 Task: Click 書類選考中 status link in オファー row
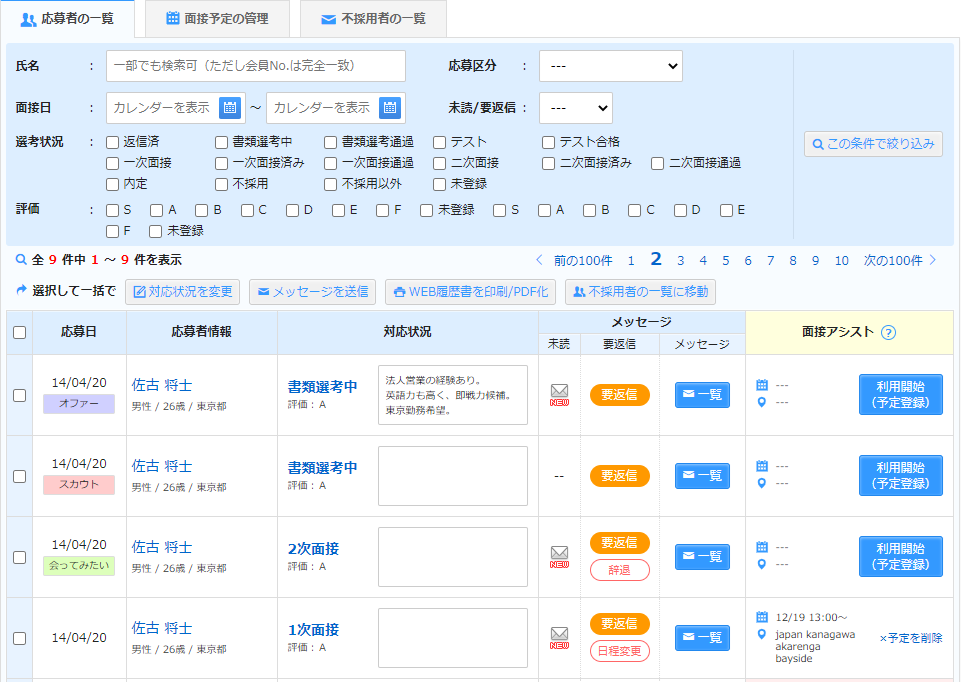[x=322, y=387]
